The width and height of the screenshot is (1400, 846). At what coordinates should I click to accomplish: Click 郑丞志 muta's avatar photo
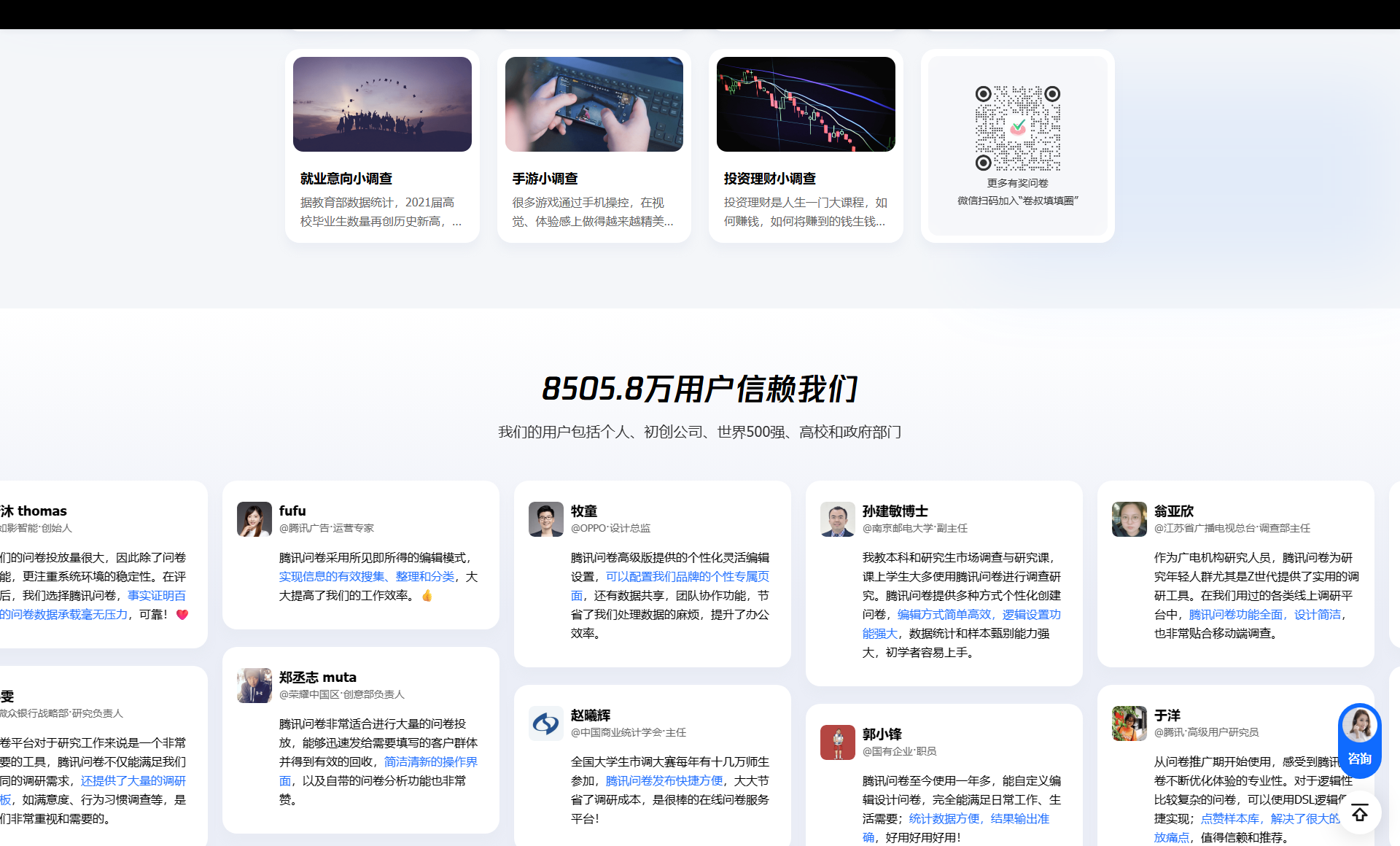coord(254,686)
